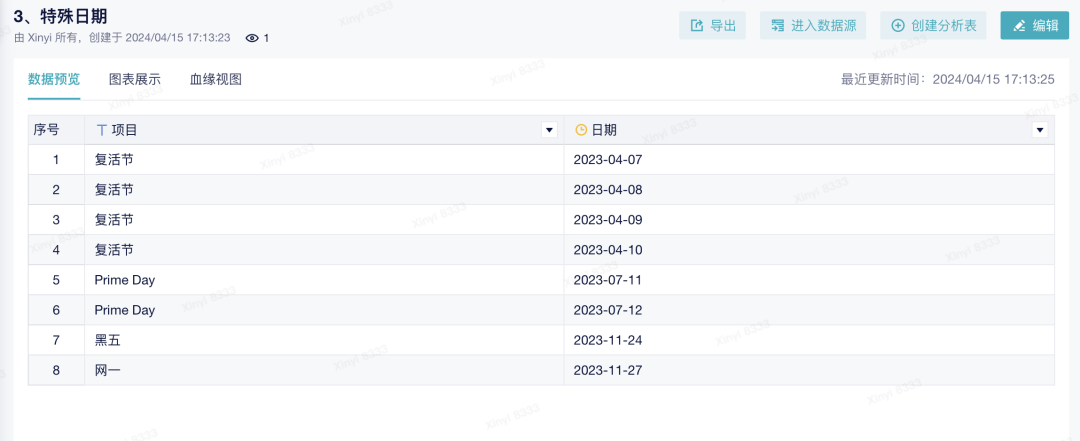Click row number 1 cell

click(x=56, y=160)
